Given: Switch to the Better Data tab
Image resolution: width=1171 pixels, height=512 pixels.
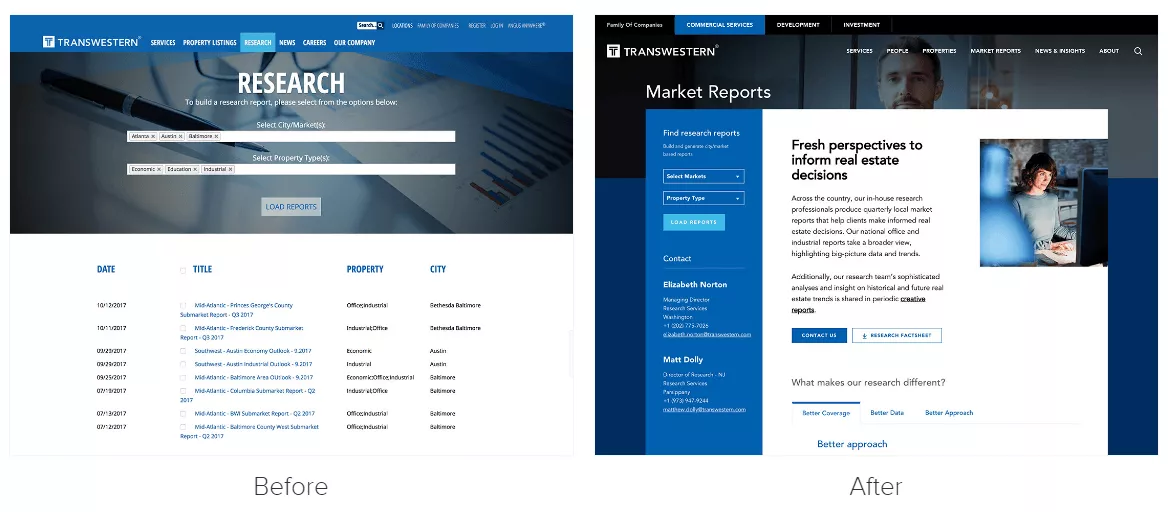Looking at the screenshot, I should point(887,413).
